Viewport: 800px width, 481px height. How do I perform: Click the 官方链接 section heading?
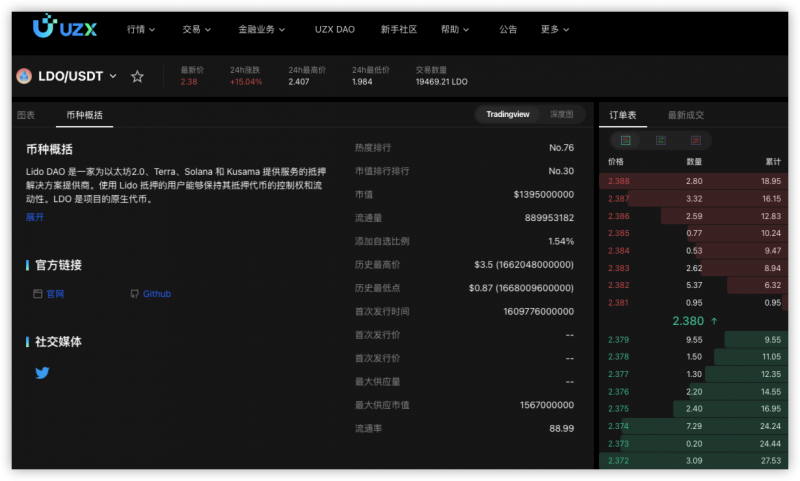58,265
